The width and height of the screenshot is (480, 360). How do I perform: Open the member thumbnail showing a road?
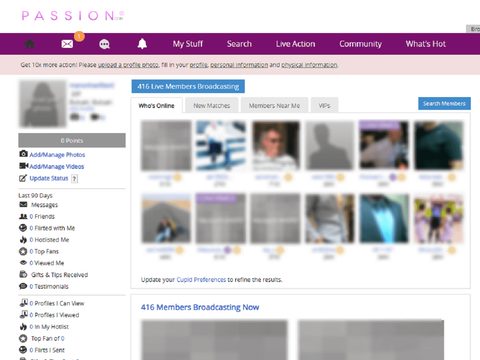(166, 218)
